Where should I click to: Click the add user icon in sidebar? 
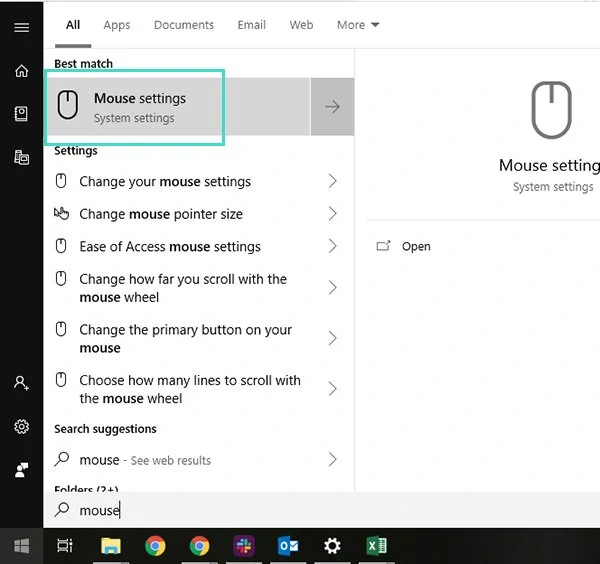click(x=21, y=383)
